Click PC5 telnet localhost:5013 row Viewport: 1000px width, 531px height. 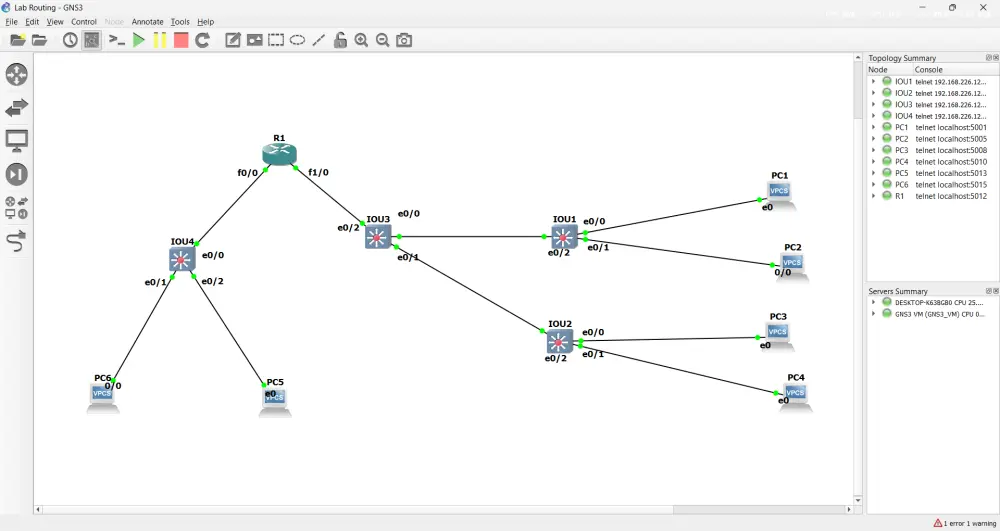coord(932,173)
